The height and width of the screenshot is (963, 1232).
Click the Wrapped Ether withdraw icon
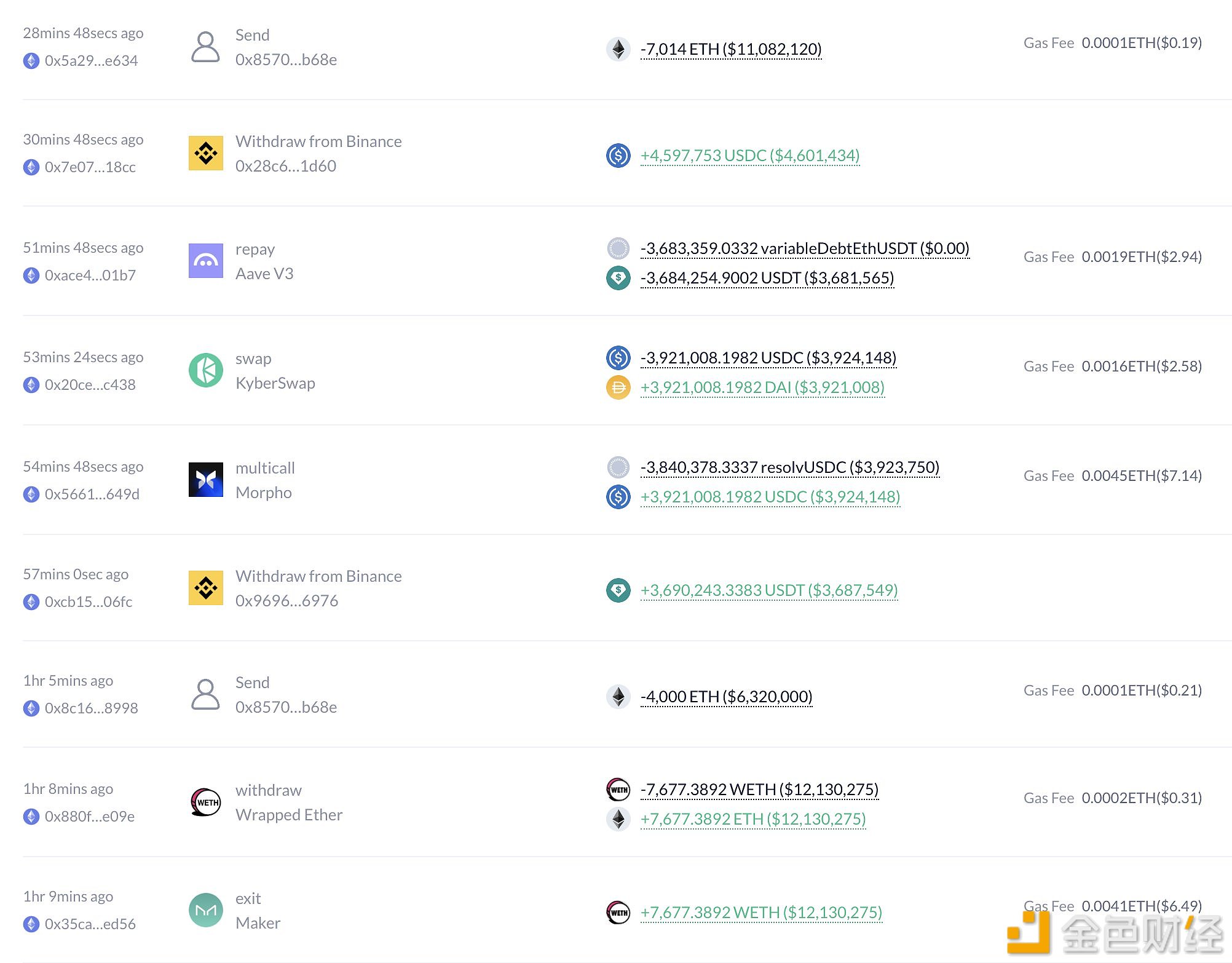(205, 802)
